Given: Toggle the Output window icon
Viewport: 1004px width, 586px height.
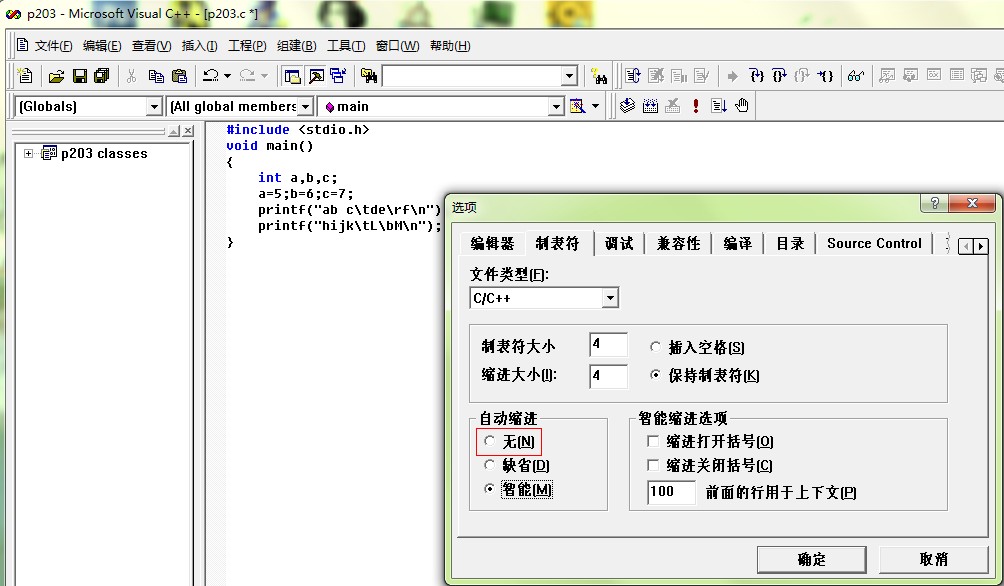Looking at the screenshot, I should pyautogui.click(x=316, y=76).
